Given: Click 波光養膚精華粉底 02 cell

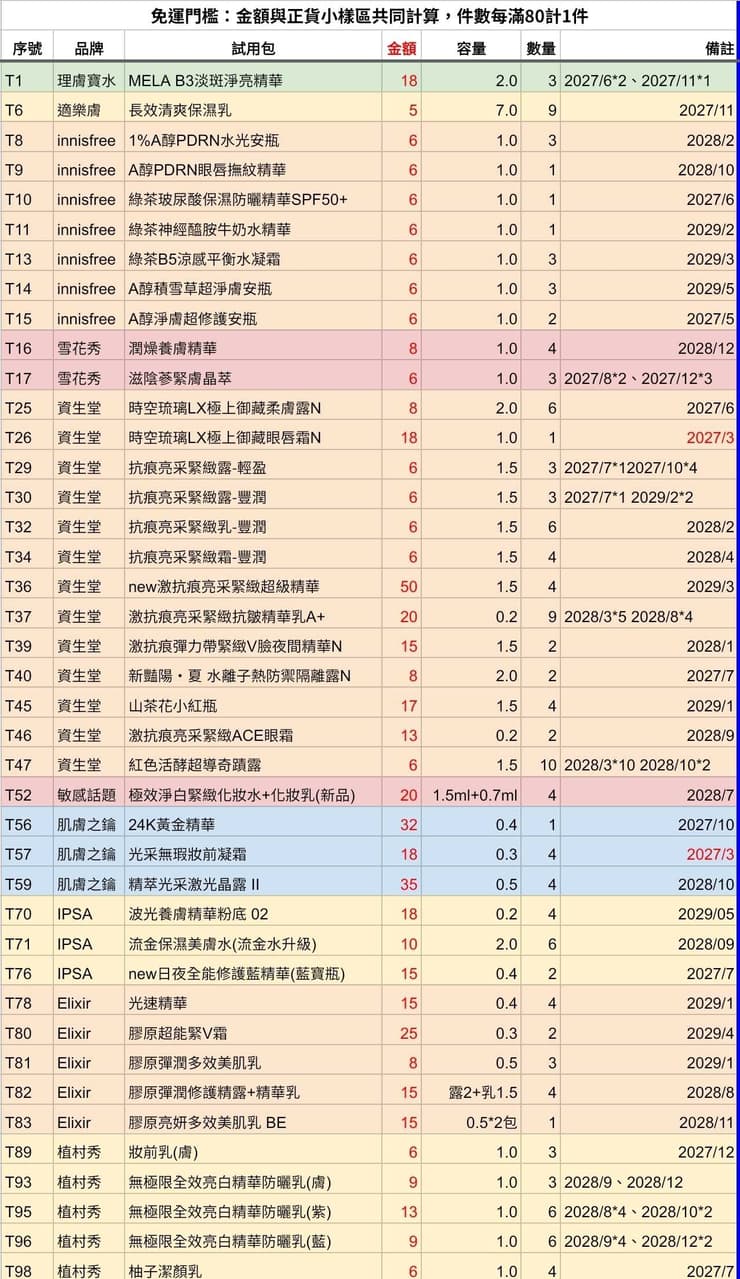Looking at the screenshot, I should coord(253,914).
